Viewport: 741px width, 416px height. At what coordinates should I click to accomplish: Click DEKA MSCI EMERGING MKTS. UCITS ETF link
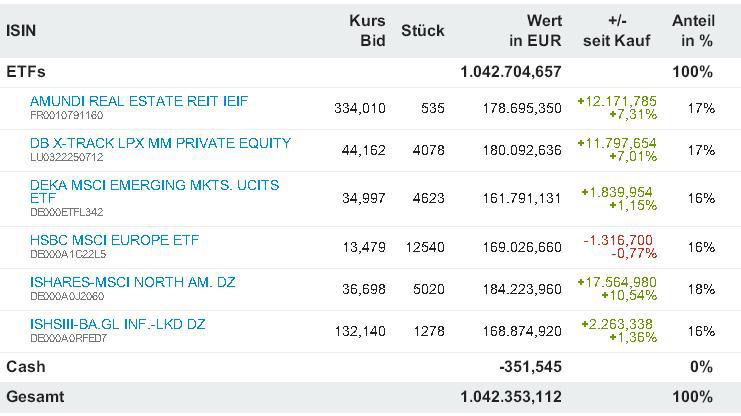pos(154,185)
